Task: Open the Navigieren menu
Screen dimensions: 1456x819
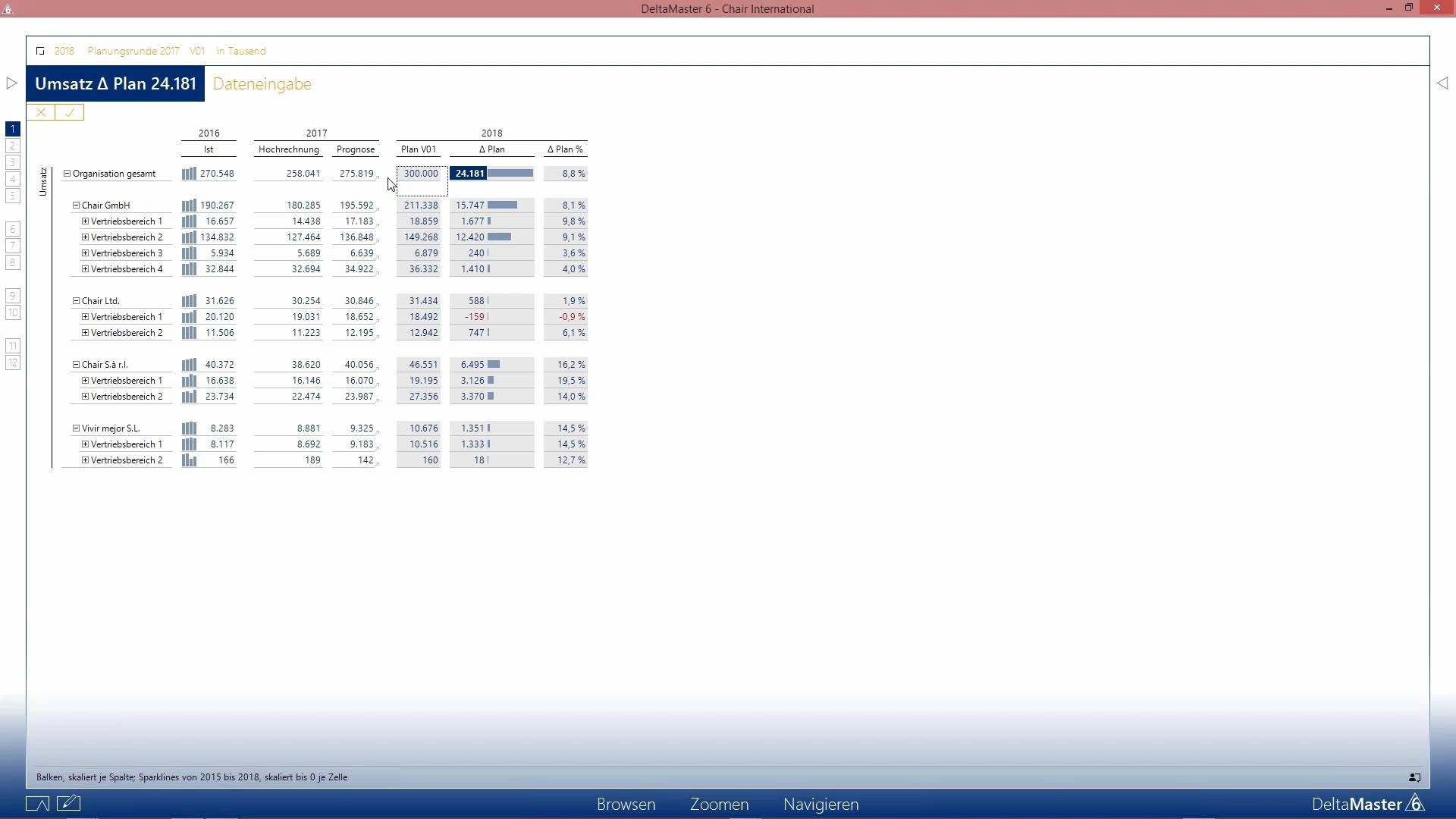Action: point(821,804)
